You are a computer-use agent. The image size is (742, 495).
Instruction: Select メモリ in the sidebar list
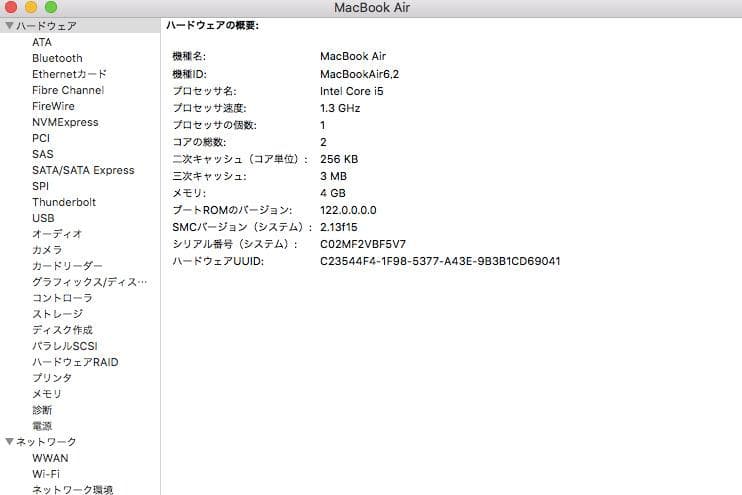(47, 394)
